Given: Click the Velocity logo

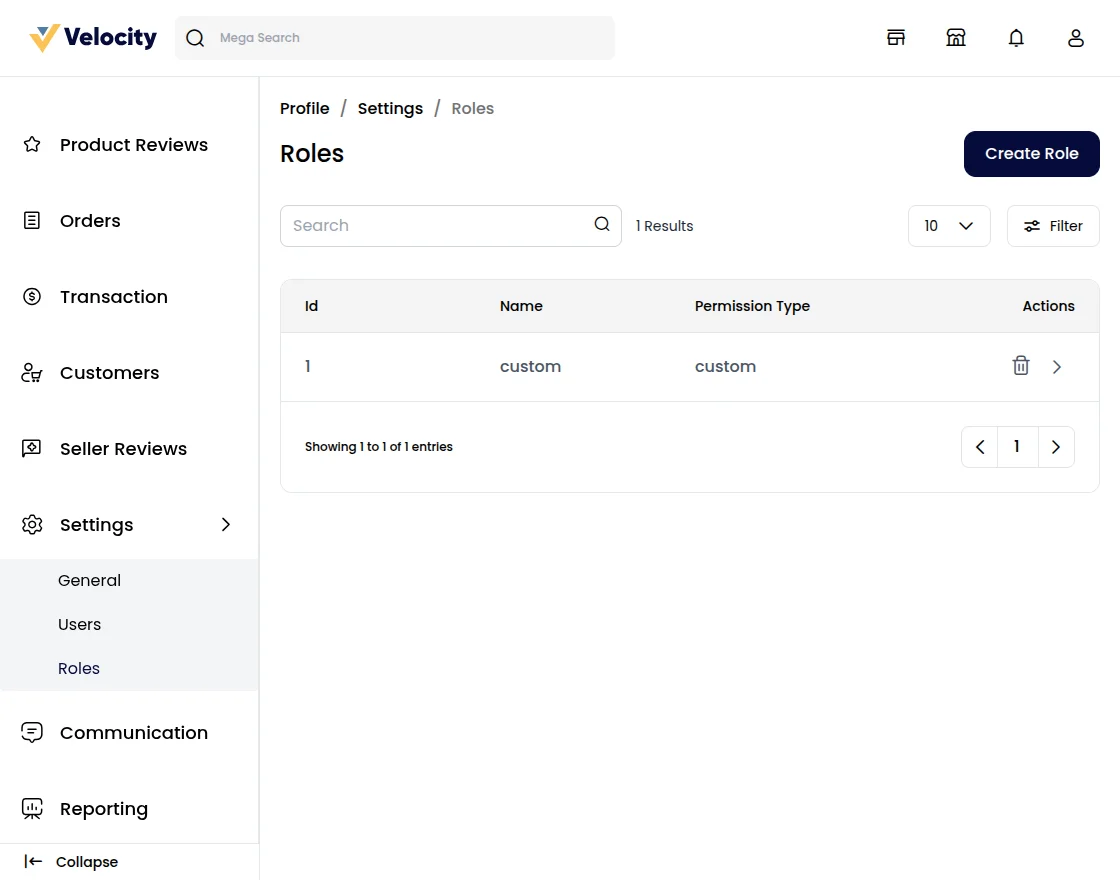Looking at the screenshot, I should 93,38.
